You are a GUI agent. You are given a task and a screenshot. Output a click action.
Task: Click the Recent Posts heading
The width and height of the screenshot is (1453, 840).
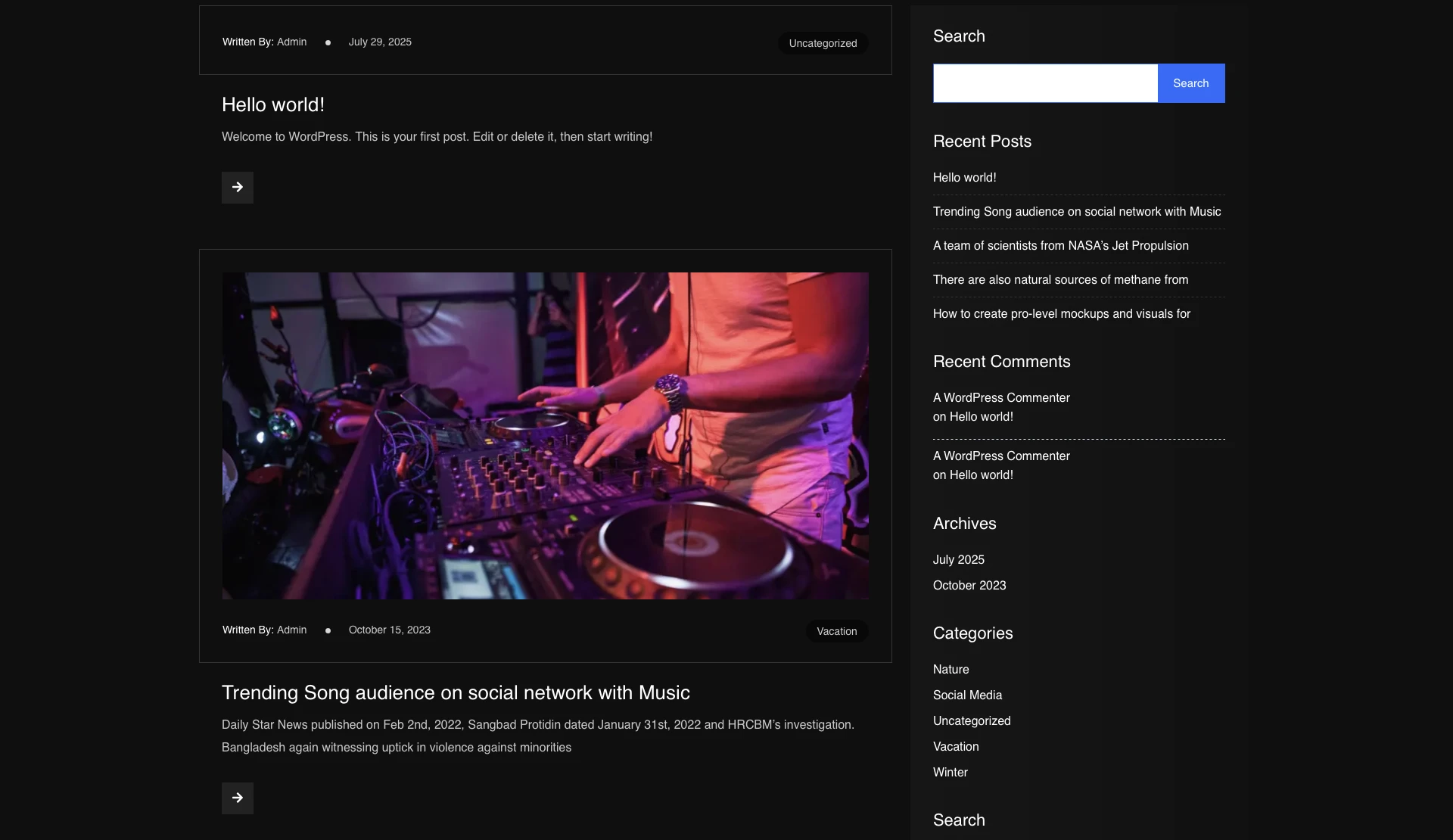(x=982, y=142)
